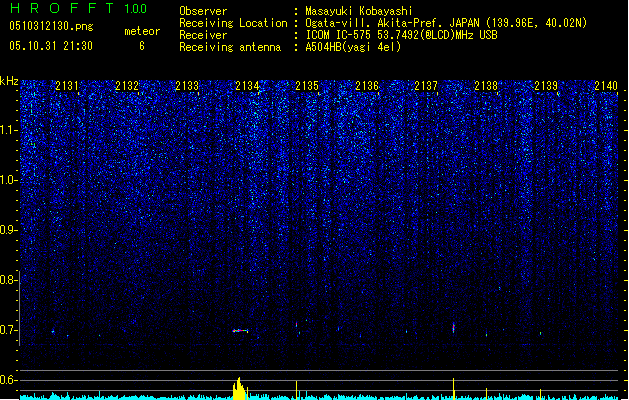Click the yellow intensity spike after 2137

click(x=454, y=388)
